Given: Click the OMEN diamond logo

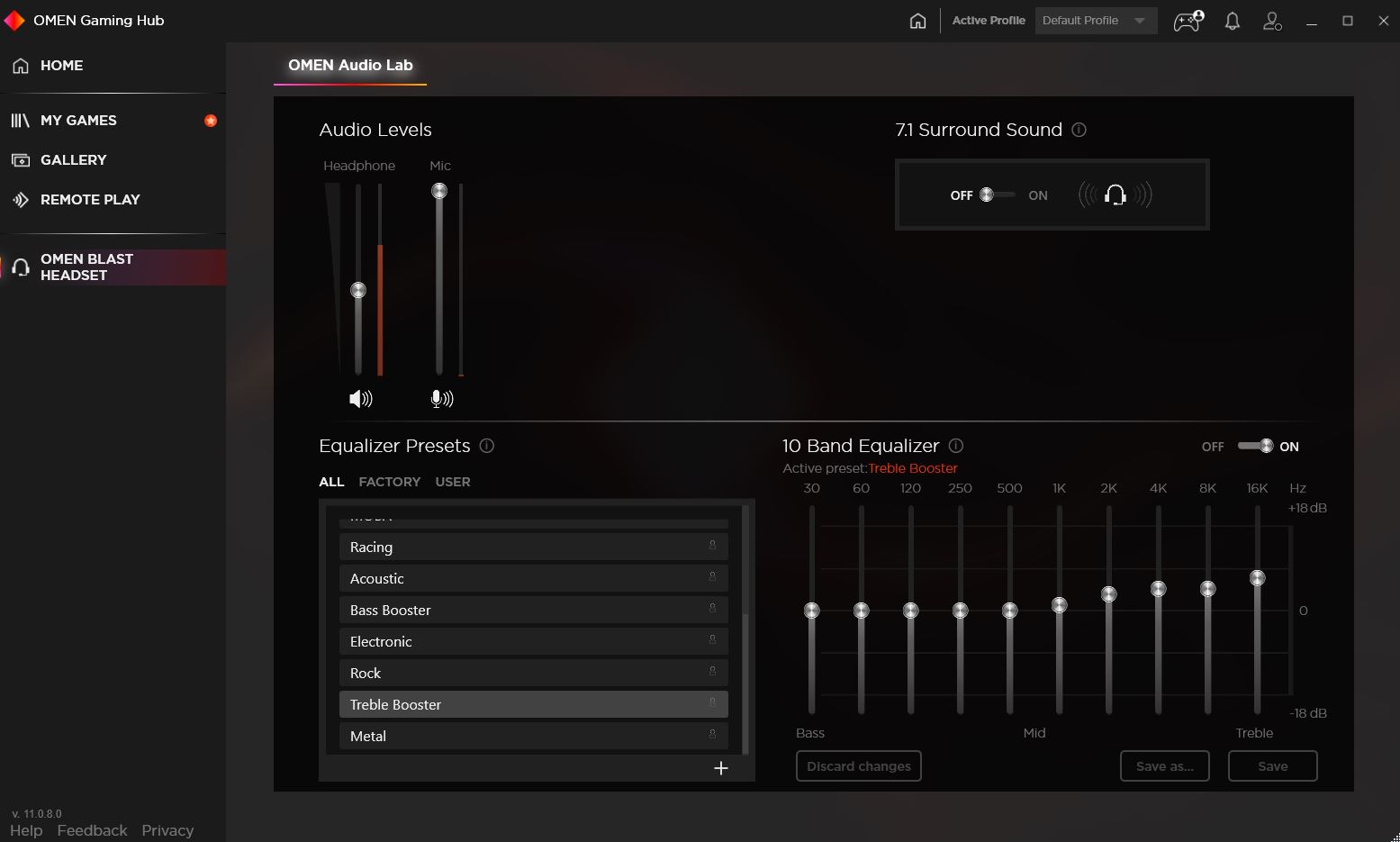Looking at the screenshot, I should click(14, 20).
